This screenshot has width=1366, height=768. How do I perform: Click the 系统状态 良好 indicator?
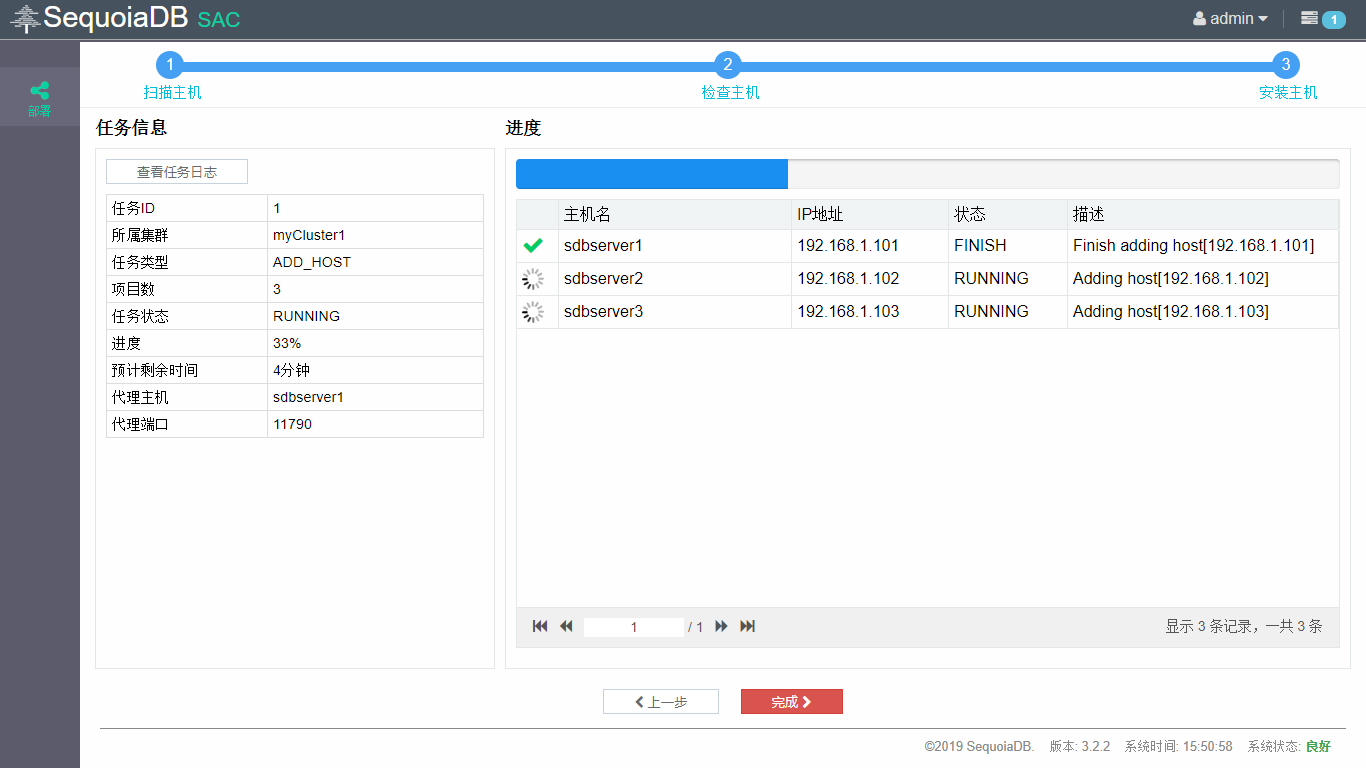(1290, 747)
